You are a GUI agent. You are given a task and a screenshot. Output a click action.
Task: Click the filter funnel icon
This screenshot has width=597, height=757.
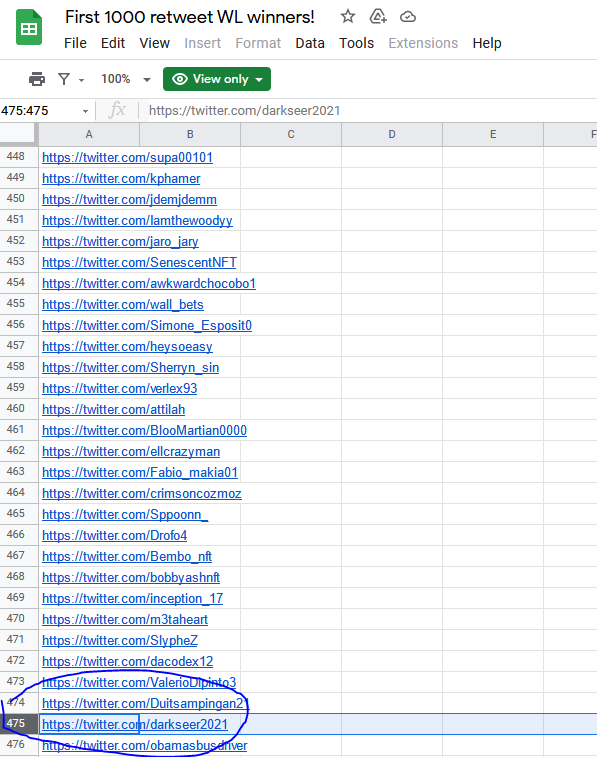[64, 79]
